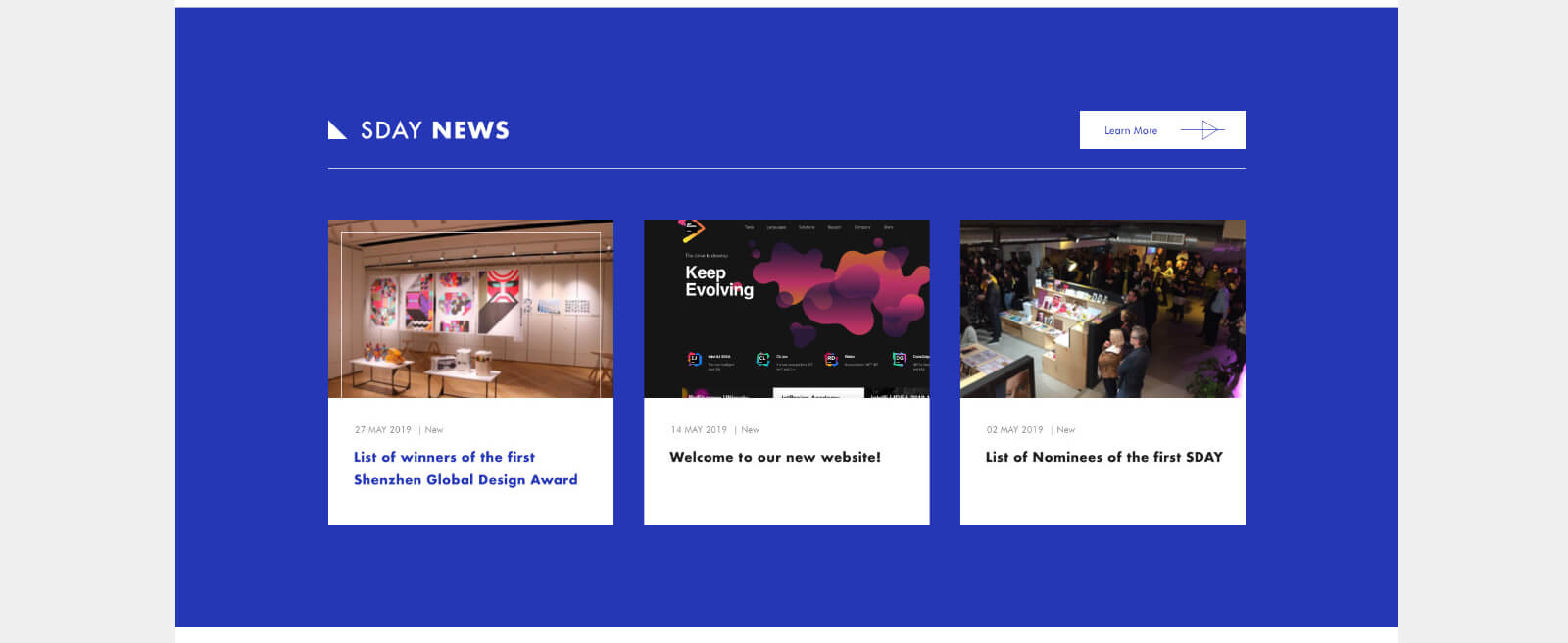Click the JetBrains logo inside the website thumbnail
The height and width of the screenshot is (643, 1568).
(692, 230)
